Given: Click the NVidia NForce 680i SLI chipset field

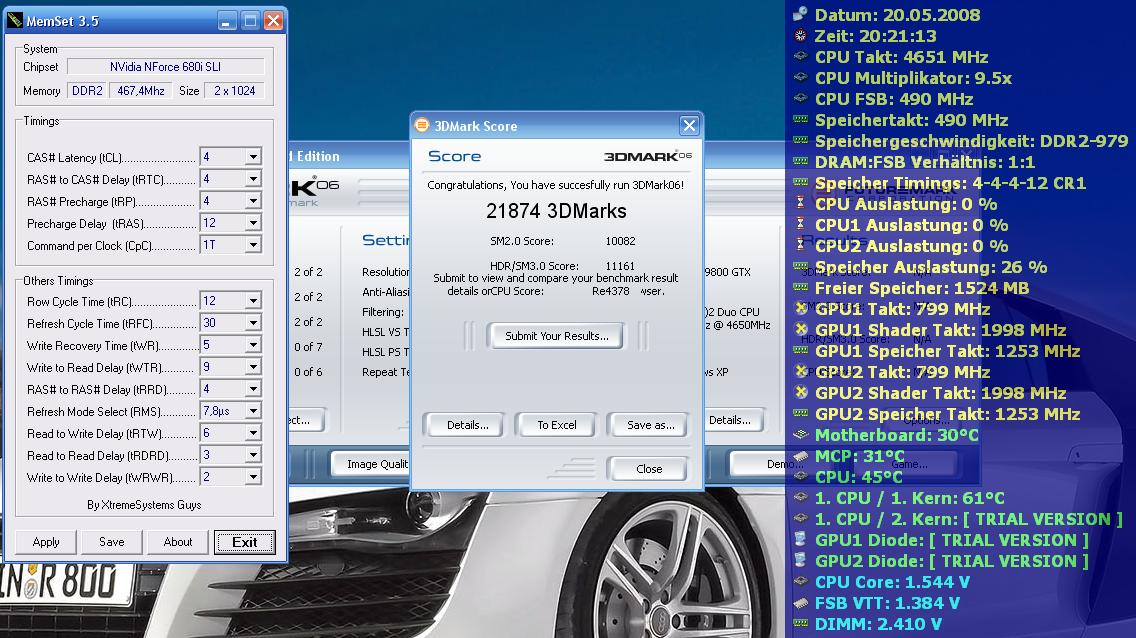Looking at the screenshot, I should (165, 67).
